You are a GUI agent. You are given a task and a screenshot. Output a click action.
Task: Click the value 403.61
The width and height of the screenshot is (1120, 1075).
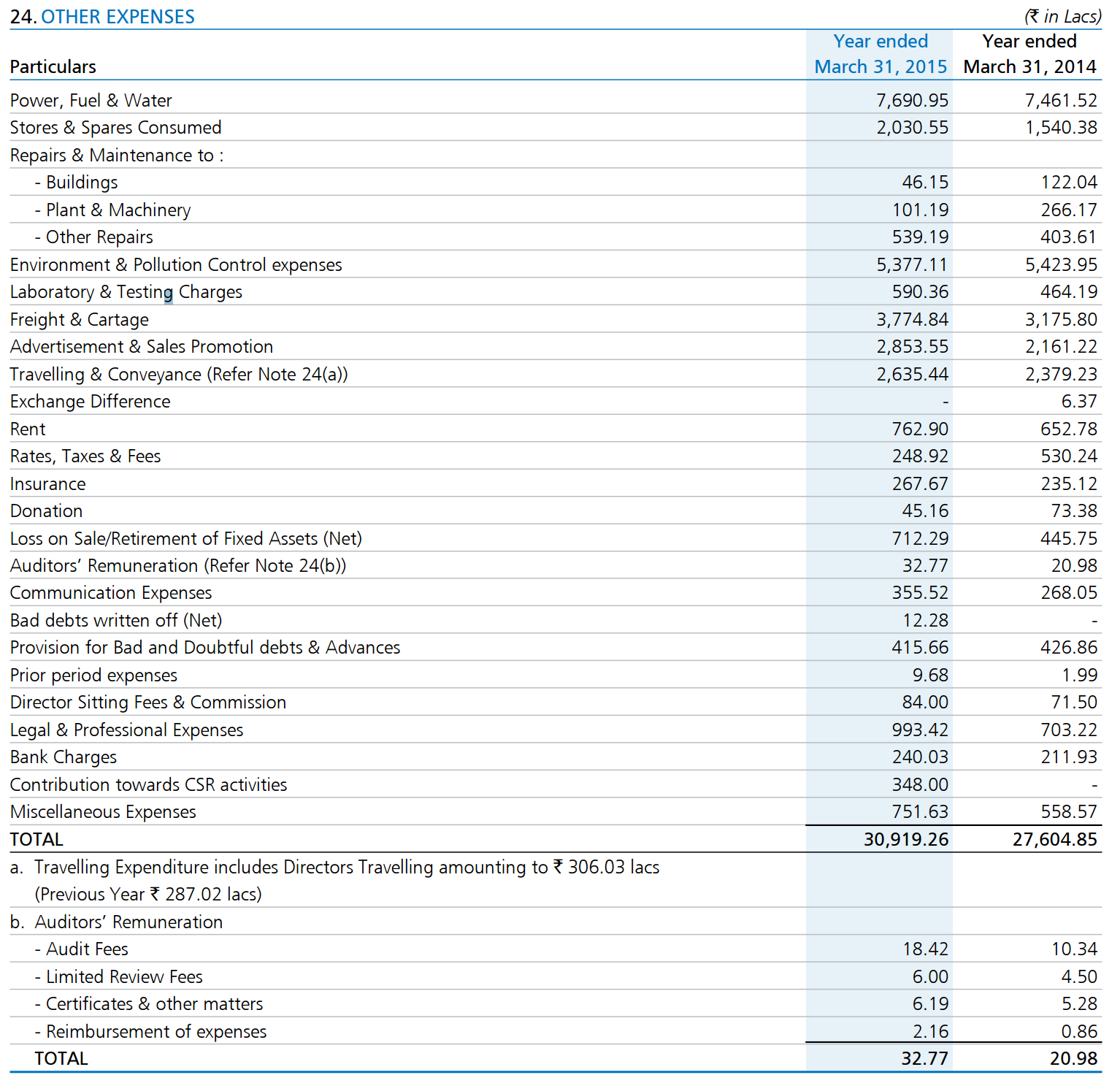(1069, 237)
